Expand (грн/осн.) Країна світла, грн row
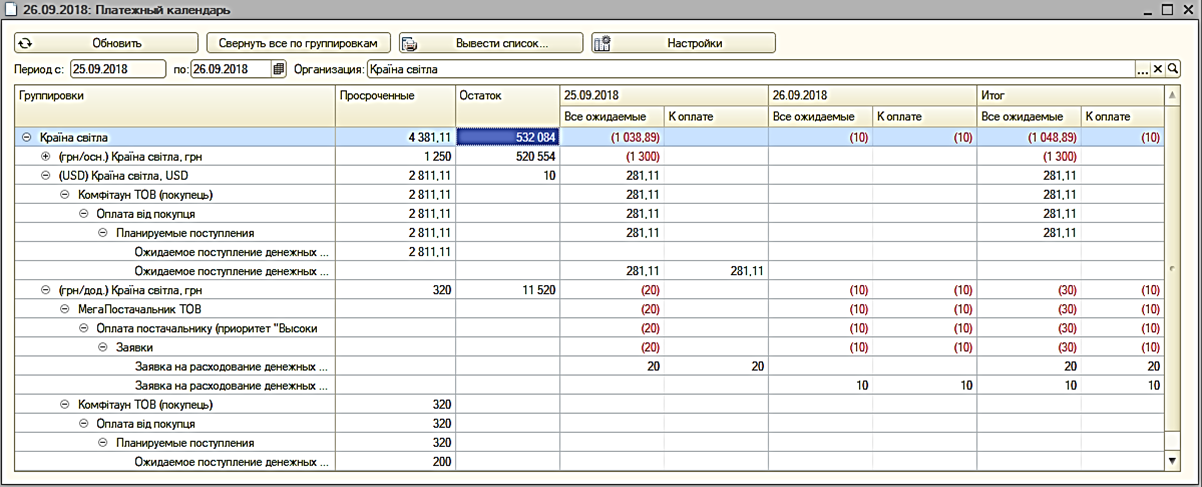 (45, 157)
